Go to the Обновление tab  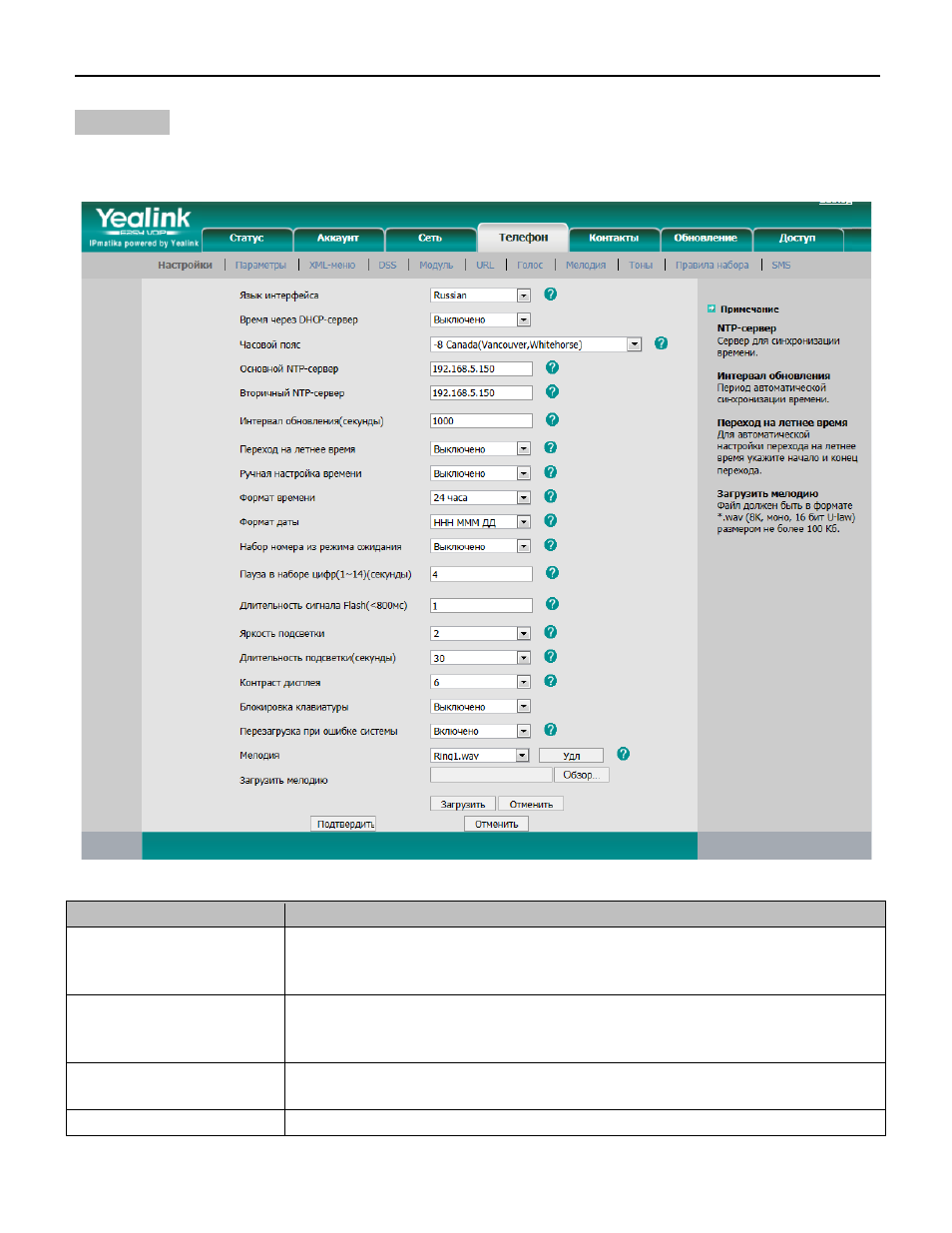tap(706, 239)
